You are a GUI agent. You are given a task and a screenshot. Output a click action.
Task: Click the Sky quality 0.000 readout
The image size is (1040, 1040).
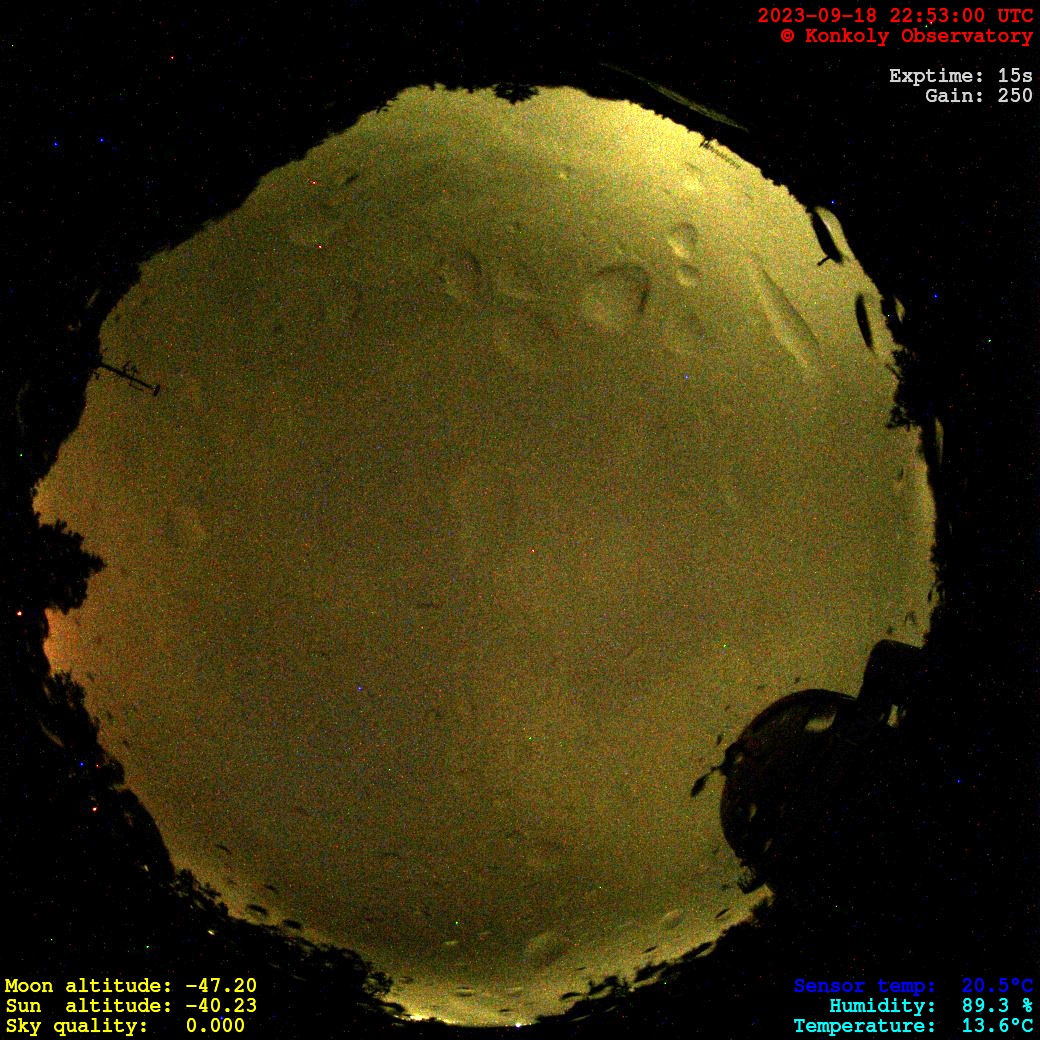point(125,1026)
